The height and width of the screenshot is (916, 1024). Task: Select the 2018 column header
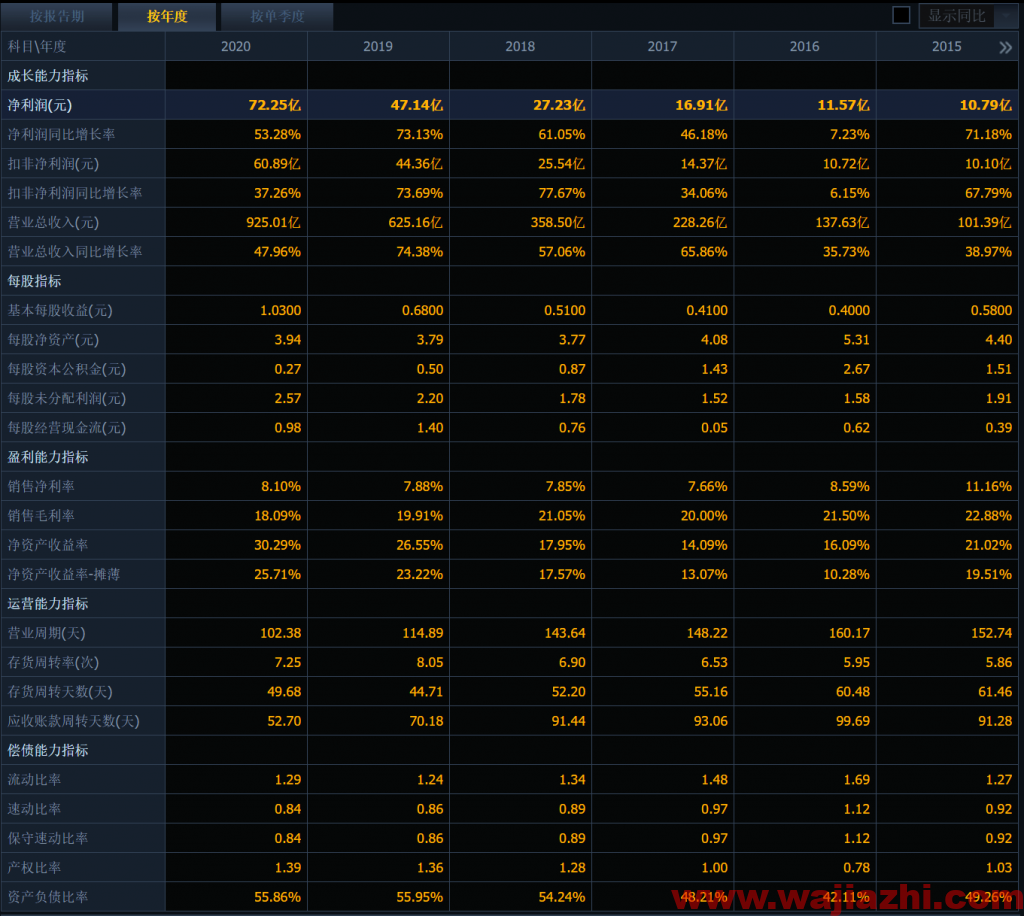coord(520,46)
